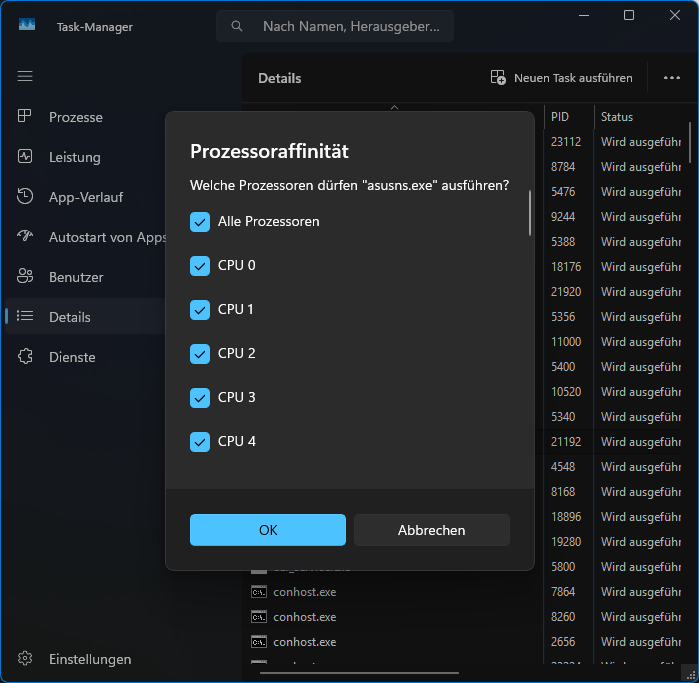
Task: Disable the CPU 3 checkbox
Action: 200,397
